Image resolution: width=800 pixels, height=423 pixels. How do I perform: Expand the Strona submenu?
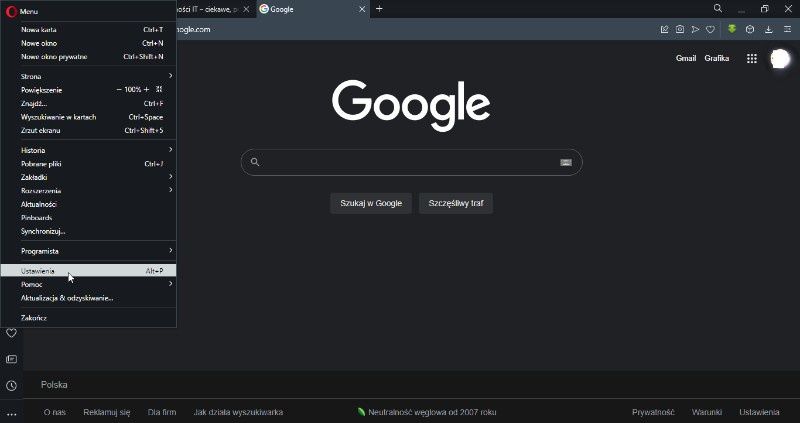(x=88, y=76)
